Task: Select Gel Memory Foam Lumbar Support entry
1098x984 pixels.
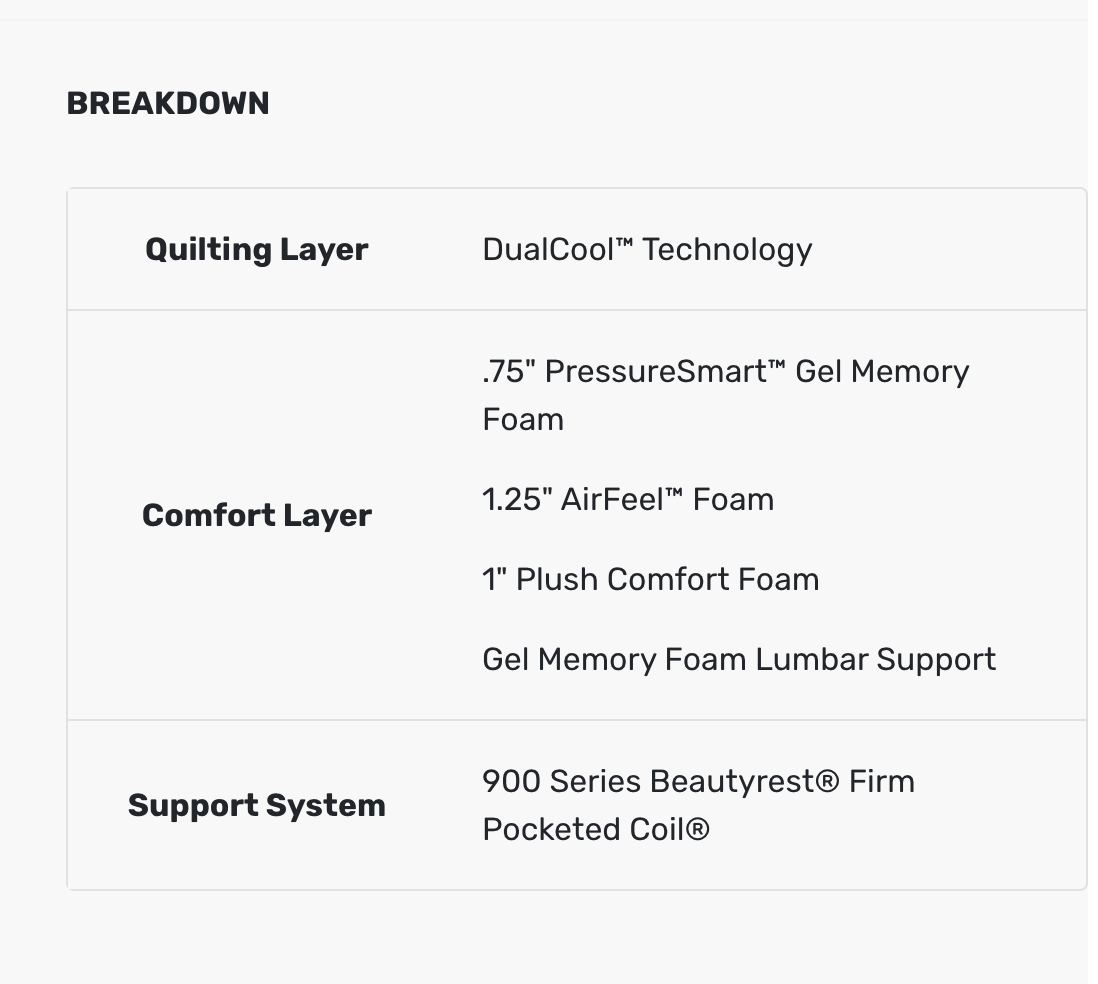Action: click(739, 660)
